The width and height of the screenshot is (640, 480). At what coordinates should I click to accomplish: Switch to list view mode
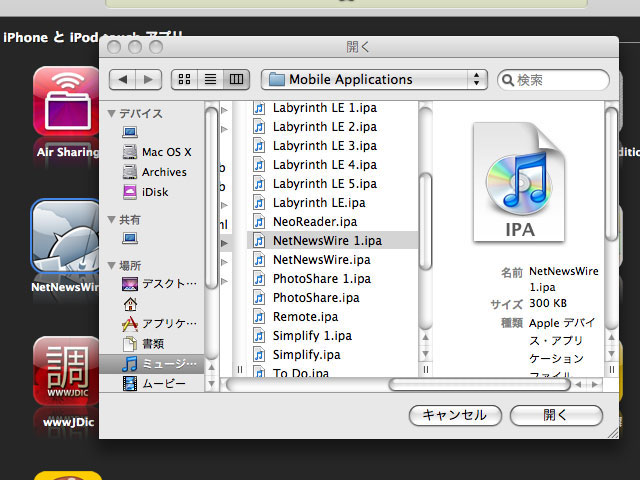click(x=211, y=79)
